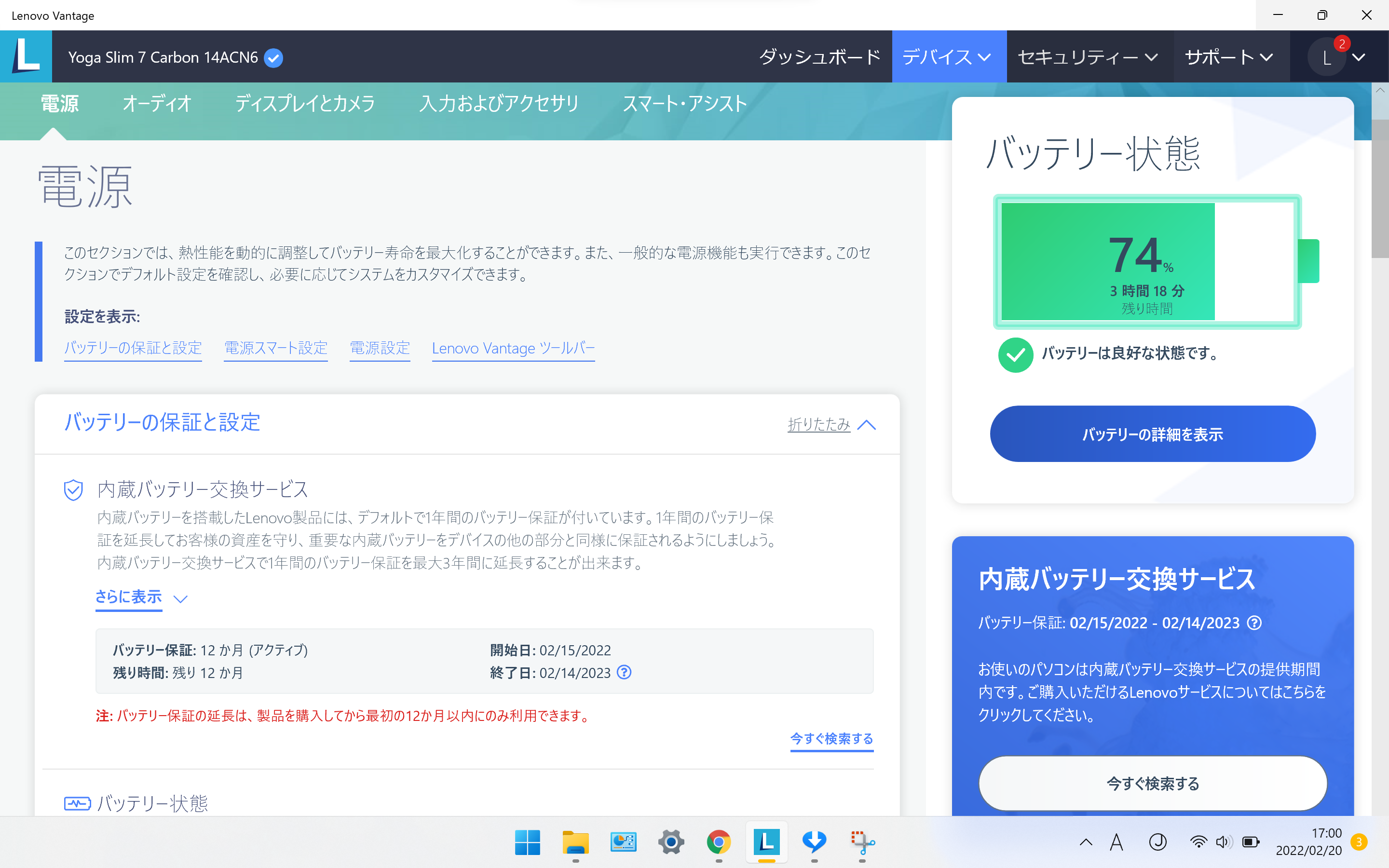Click Lenovo Vantage icon in taskbar
Screen dimensions: 1389x868
pyautogui.click(x=767, y=842)
